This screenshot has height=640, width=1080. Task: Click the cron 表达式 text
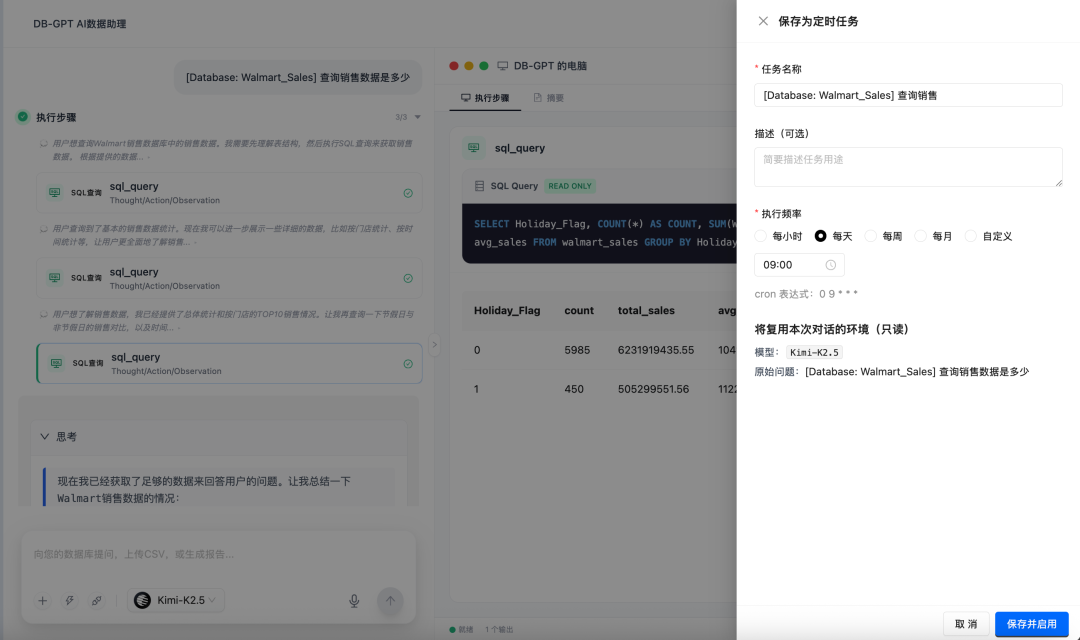[x=806, y=294]
